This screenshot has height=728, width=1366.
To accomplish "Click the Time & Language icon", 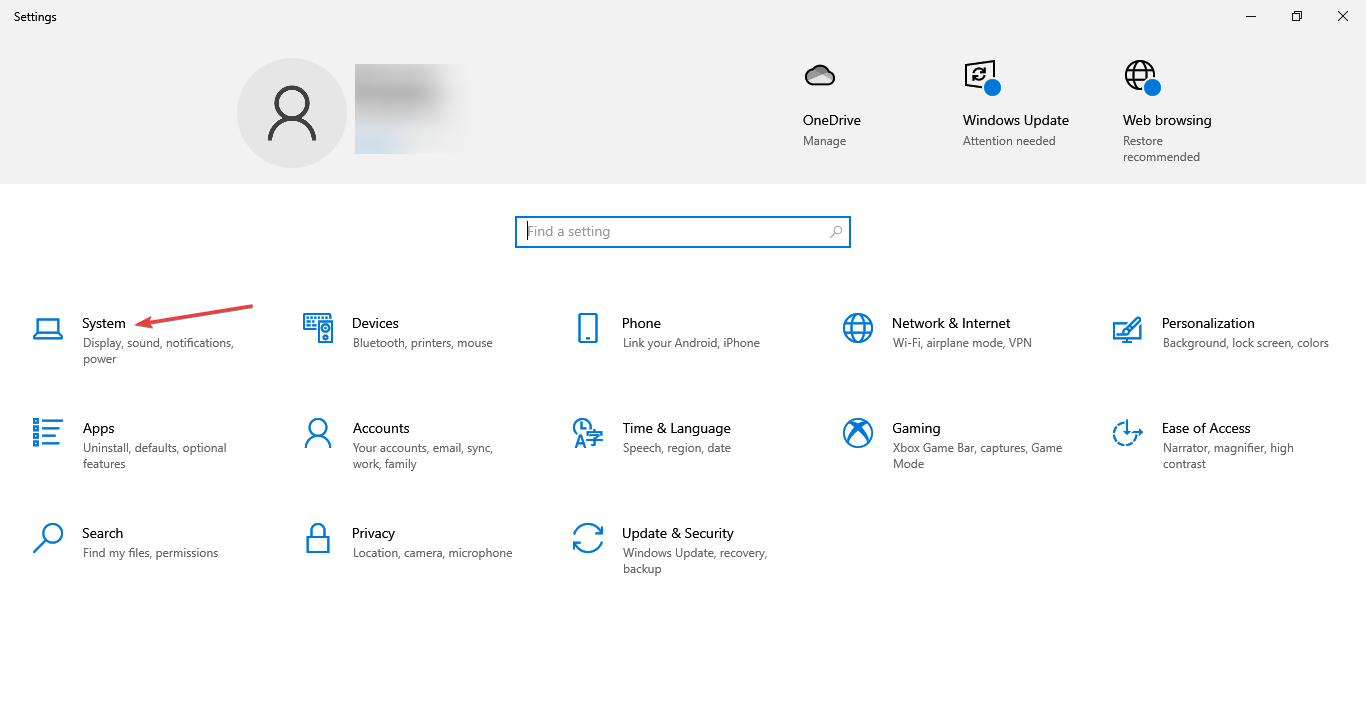I will pos(587,433).
